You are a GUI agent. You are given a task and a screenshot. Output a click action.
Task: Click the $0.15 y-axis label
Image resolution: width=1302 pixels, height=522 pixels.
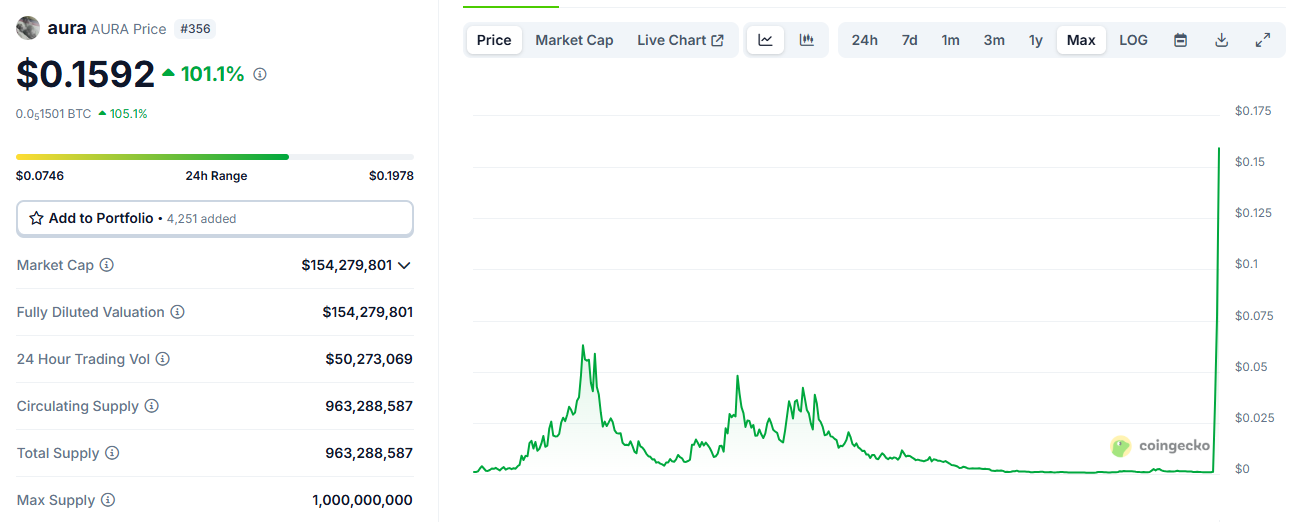1252,162
